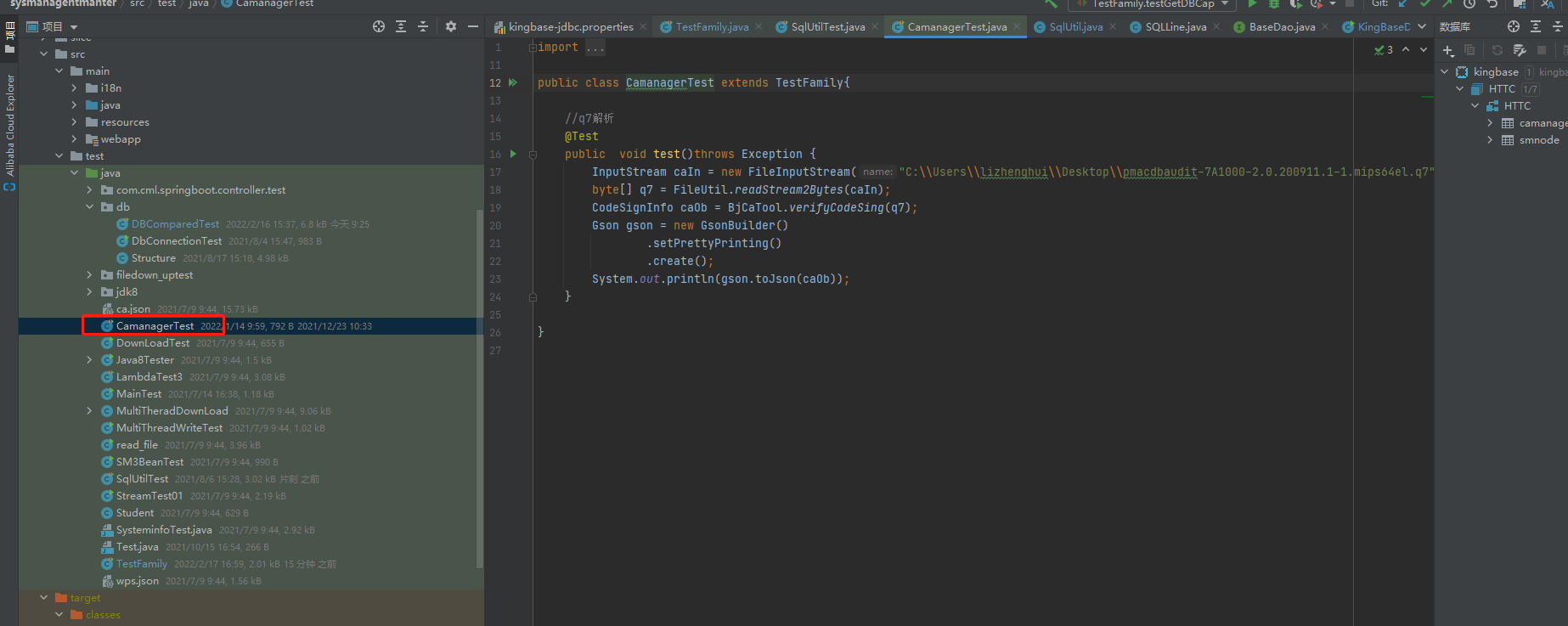Open data source properties in Database panel
The height and width of the screenshot is (626, 1568).
coord(1520,50)
